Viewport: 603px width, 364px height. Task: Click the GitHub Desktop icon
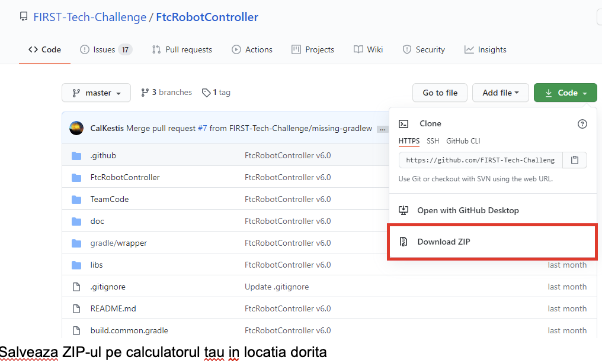pyautogui.click(x=403, y=210)
